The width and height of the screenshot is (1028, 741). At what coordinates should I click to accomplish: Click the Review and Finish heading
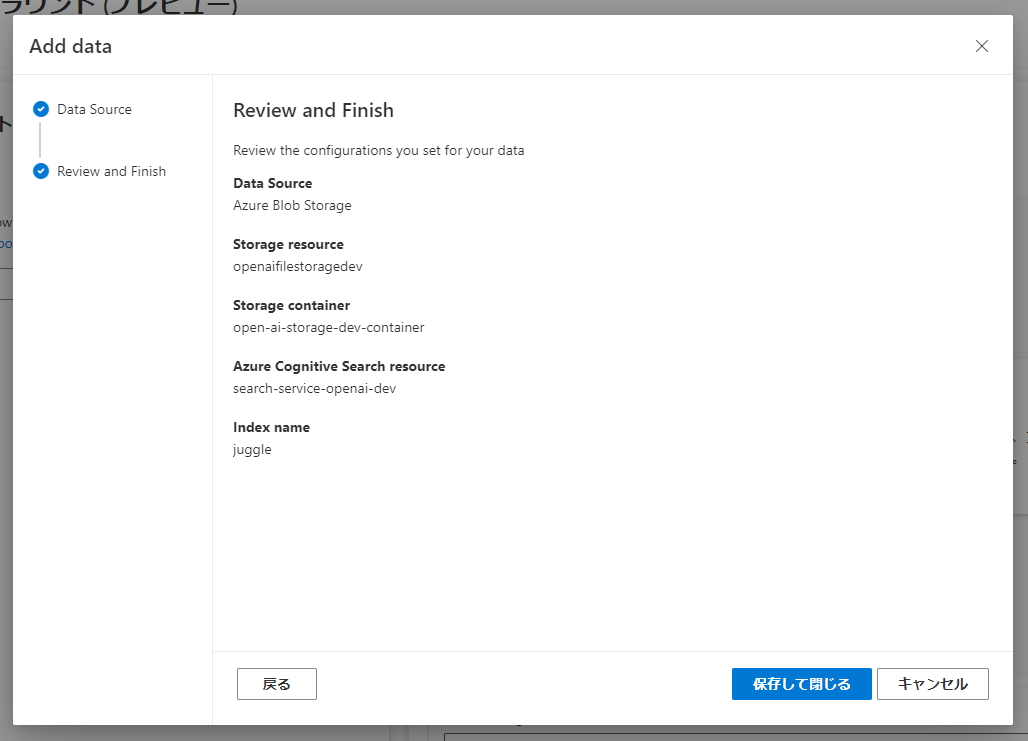point(313,110)
